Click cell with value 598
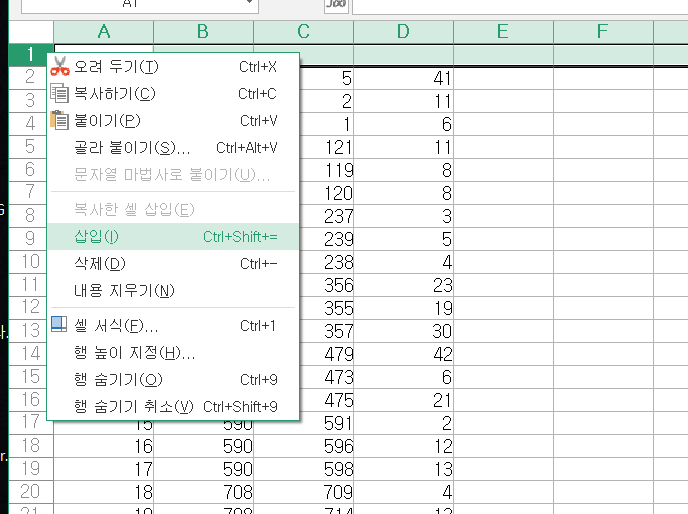The width and height of the screenshot is (688, 514). click(x=303, y=469)
